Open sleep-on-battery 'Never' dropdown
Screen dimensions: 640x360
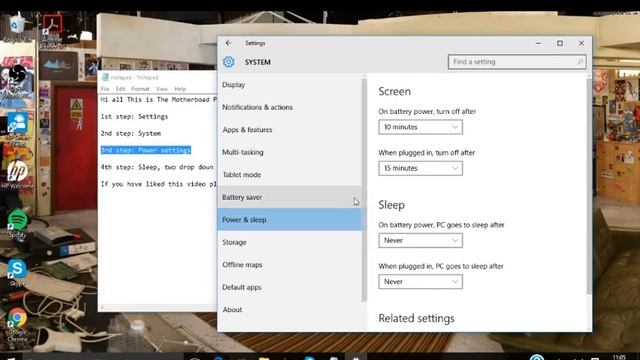(x=420, y=240)
